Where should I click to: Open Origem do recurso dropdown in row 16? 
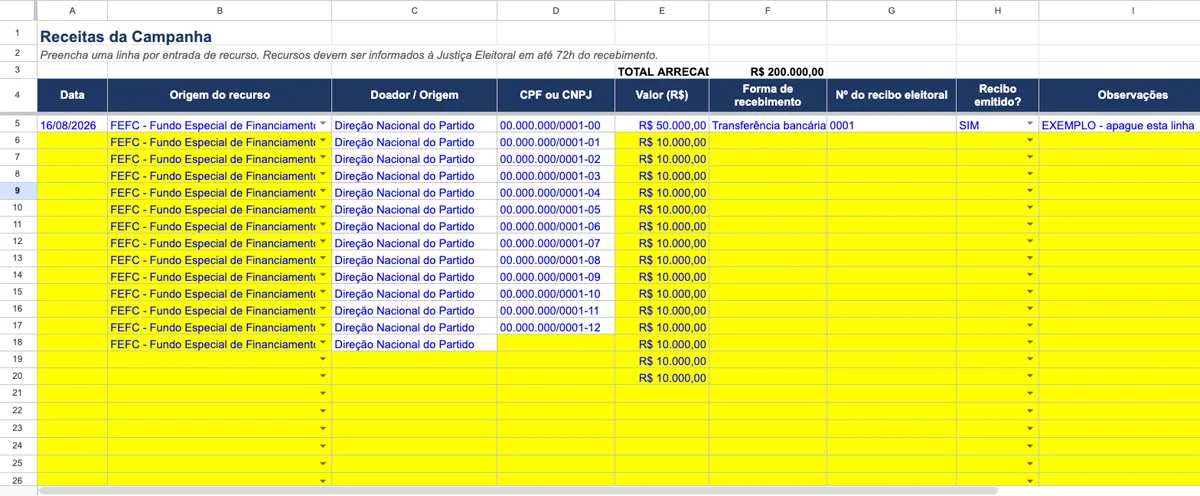[323, 310]
